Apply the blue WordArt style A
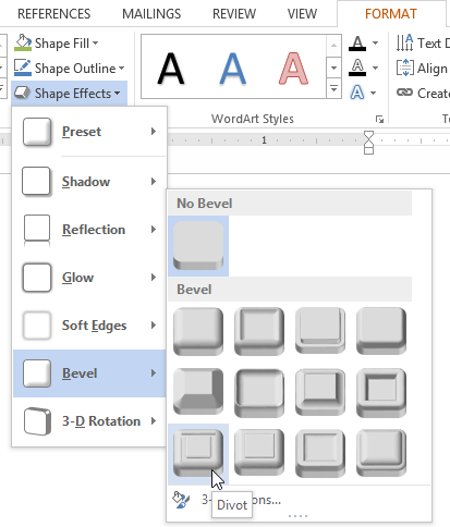This screenshot has width=450, height=527. point(233,68)
